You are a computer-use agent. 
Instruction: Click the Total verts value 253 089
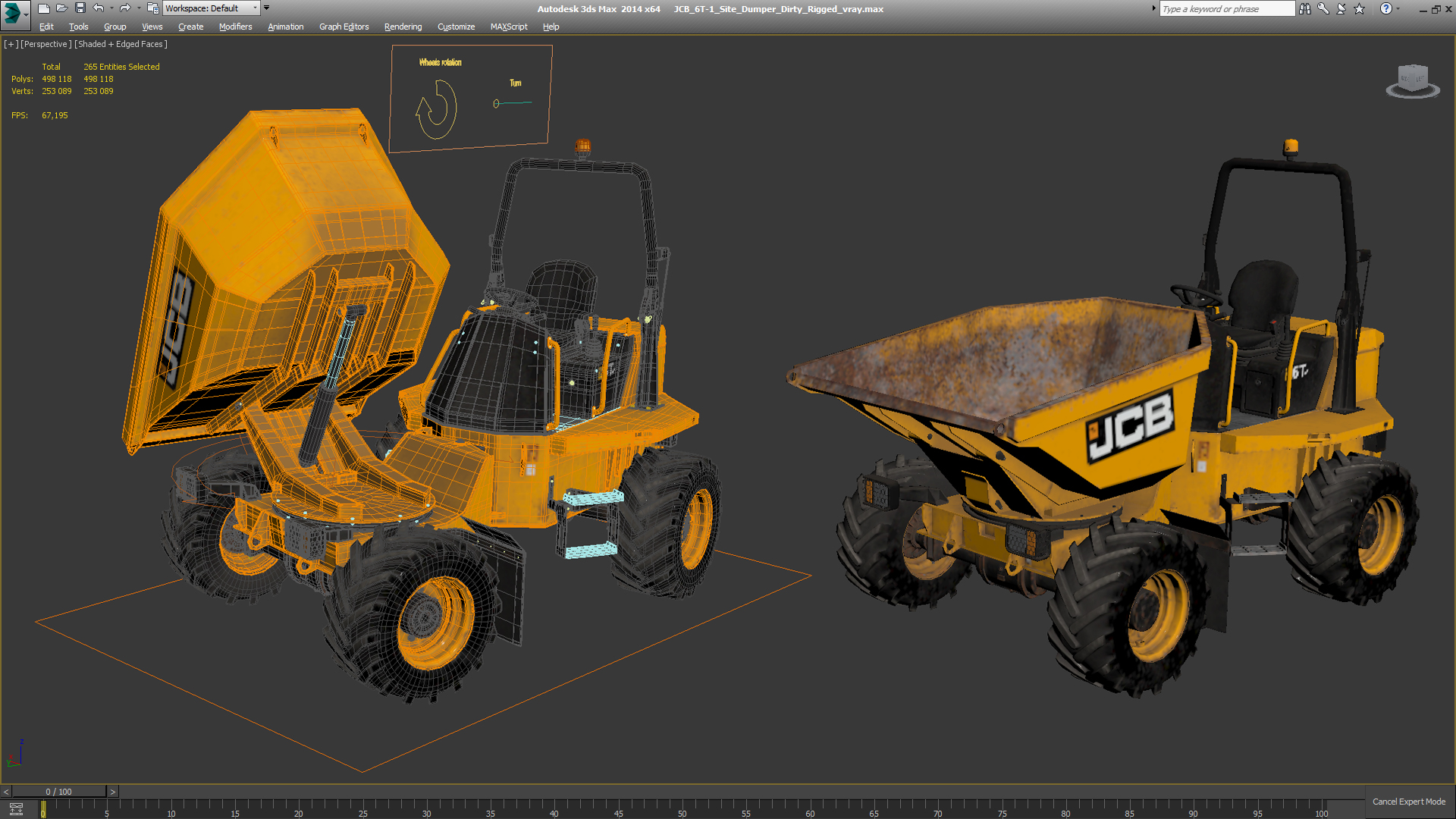[x=57, y=91]
